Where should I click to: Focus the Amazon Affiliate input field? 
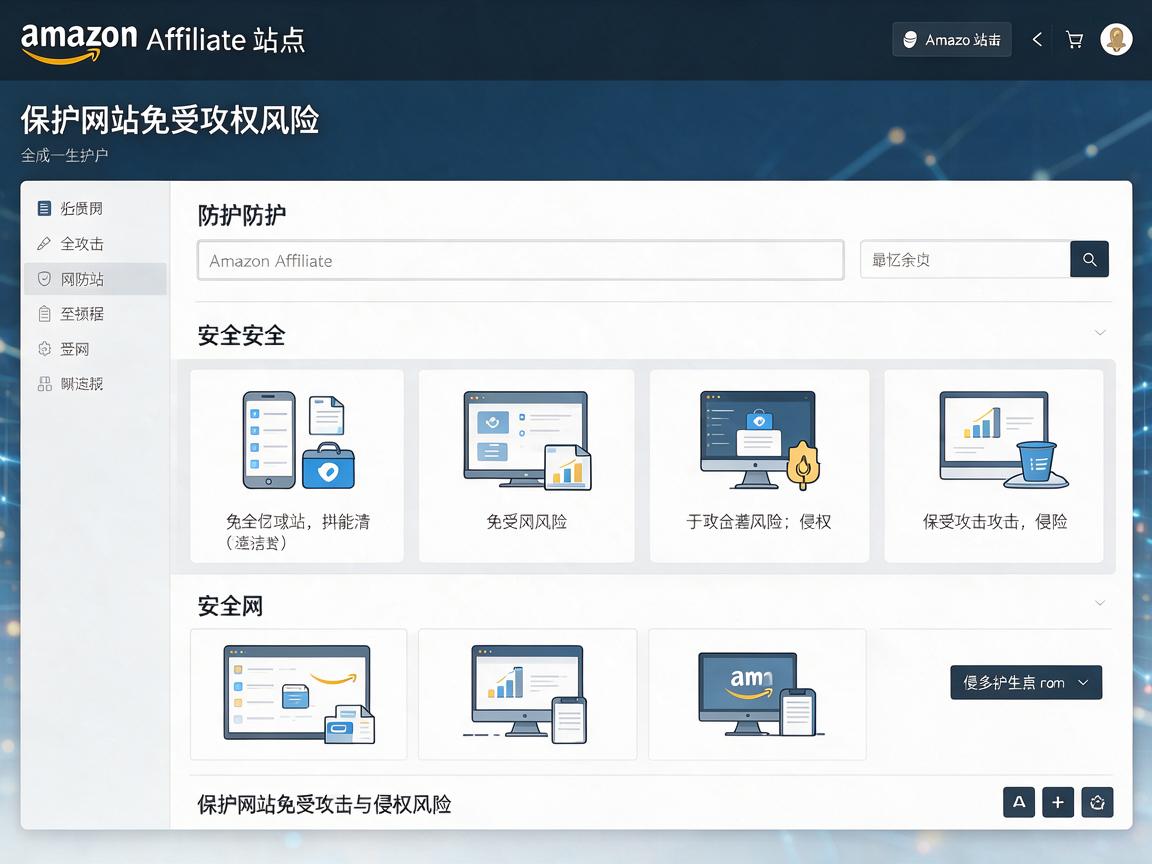[x=520, y=260]
